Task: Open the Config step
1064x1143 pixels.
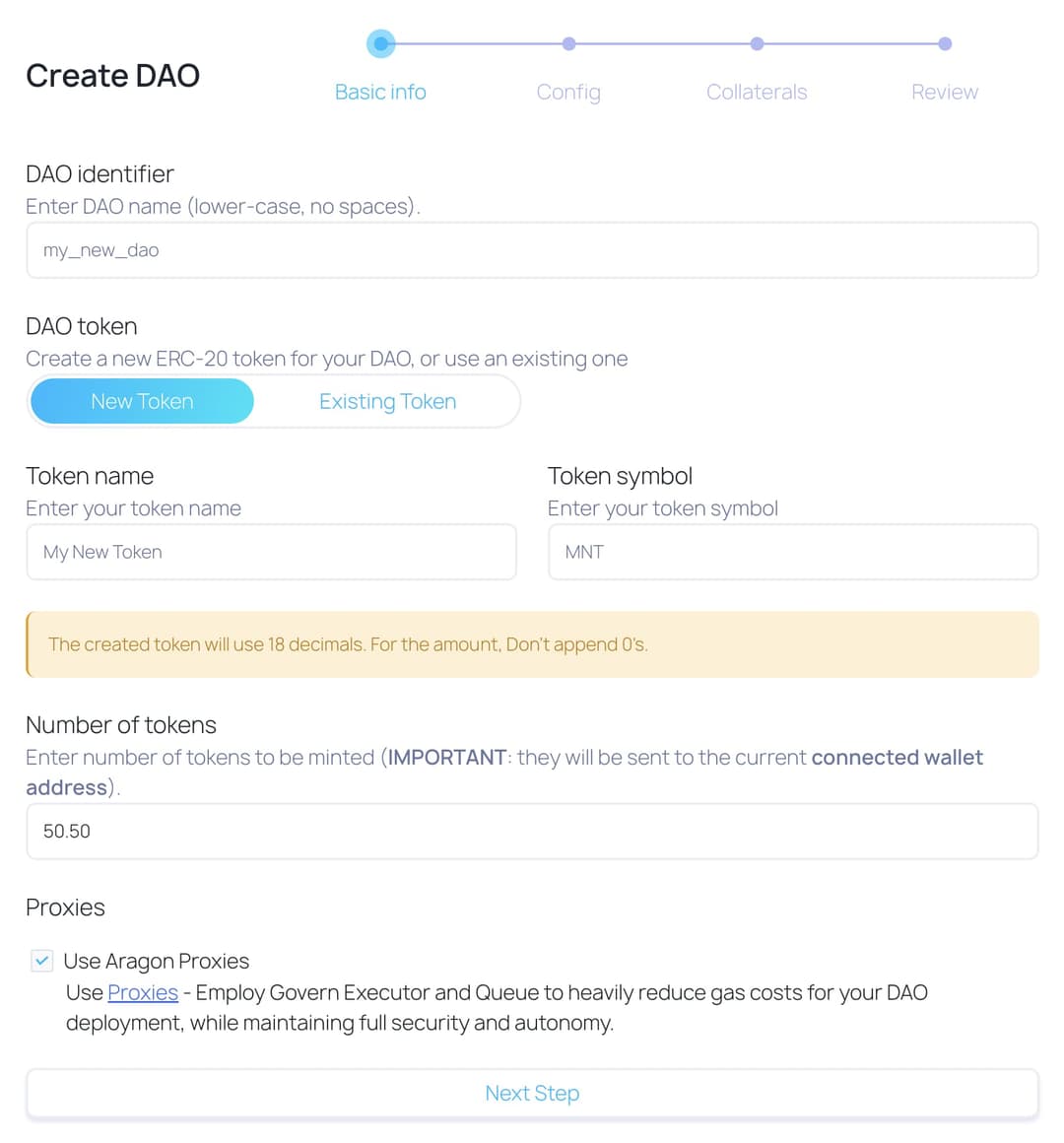Action: 568,92
